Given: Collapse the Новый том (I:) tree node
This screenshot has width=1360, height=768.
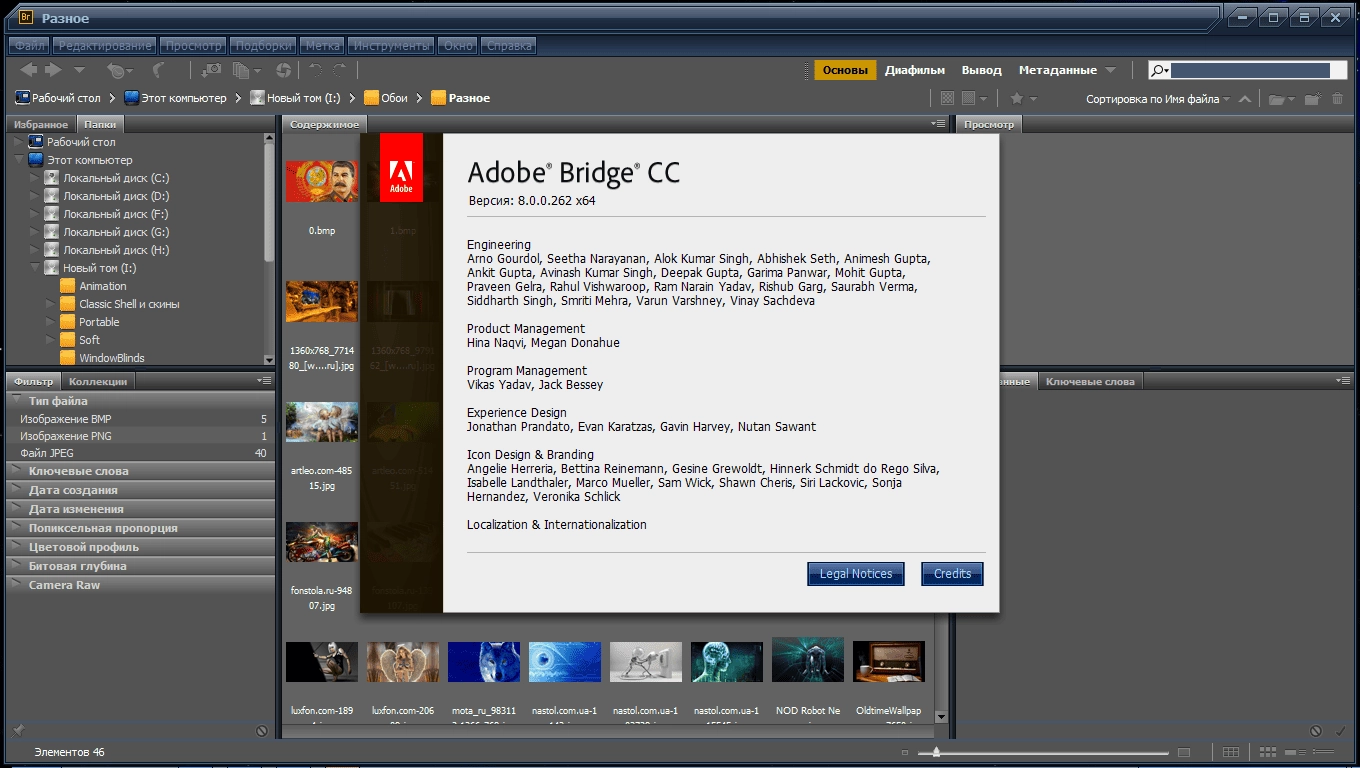Looking at the screenshot, I should click(x=34, y=268).
